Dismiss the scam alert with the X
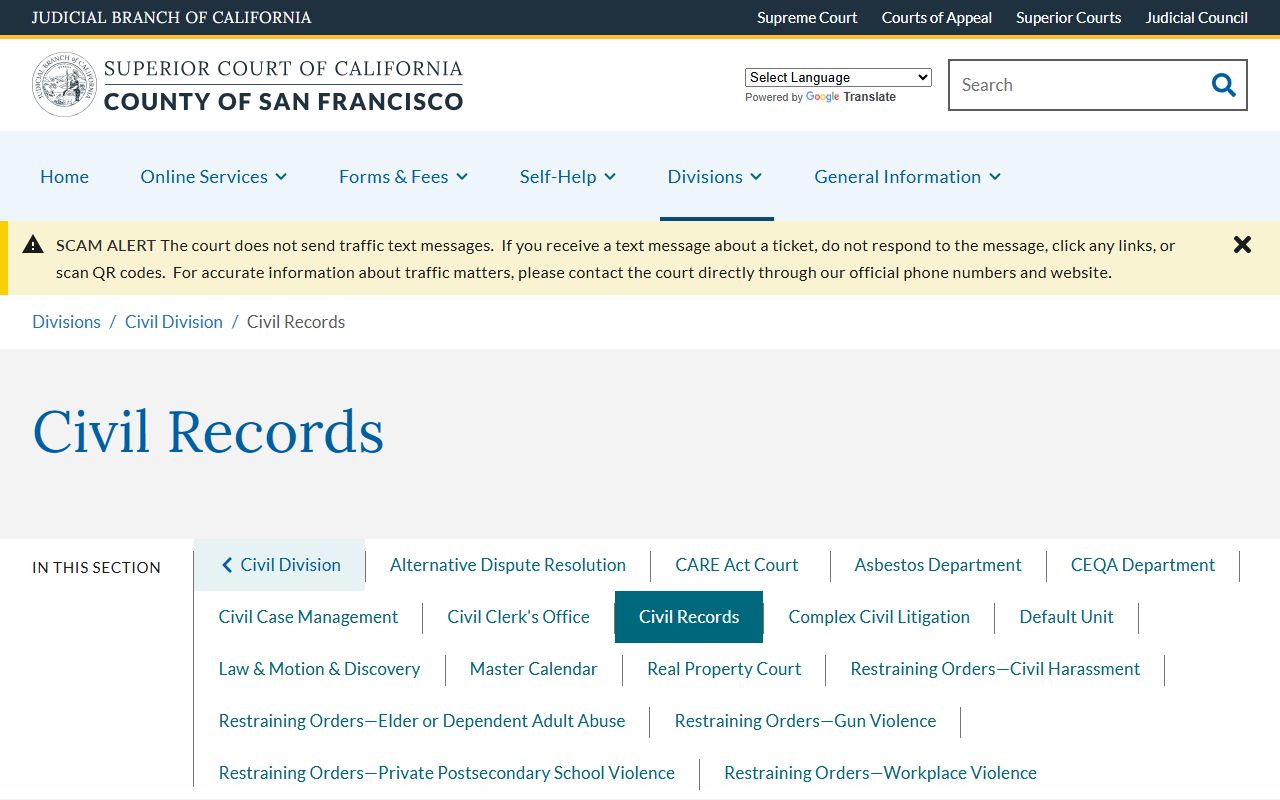1280x800 pixels. pyautogui.click(x=1242, y=245)
